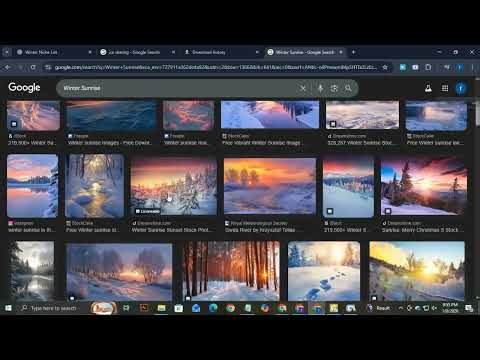Go to Google home via the logo
The width and height of the screenshot is (480, 360).
pos(24,88)
